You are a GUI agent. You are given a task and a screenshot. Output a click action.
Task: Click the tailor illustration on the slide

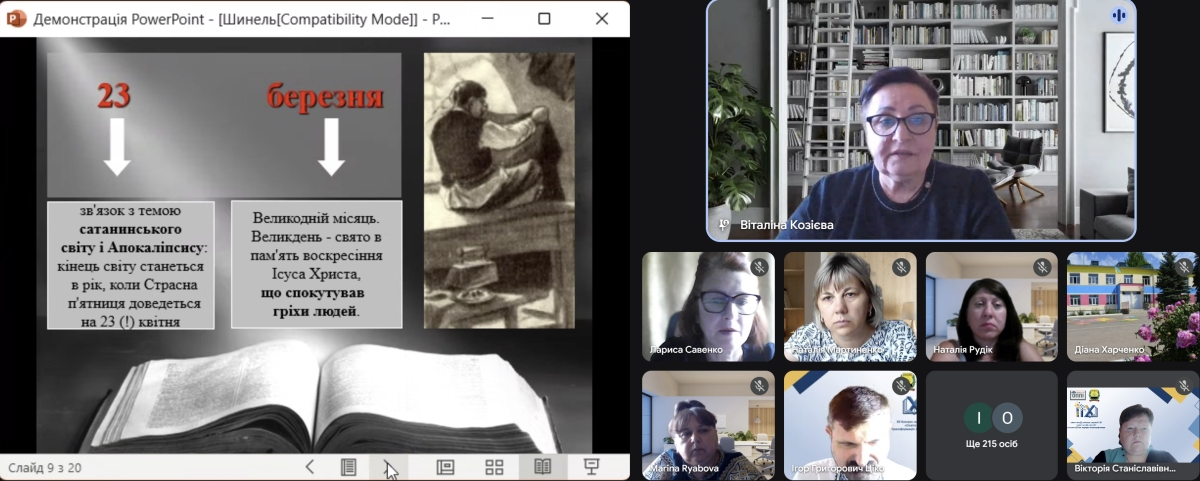coord(499,190)
